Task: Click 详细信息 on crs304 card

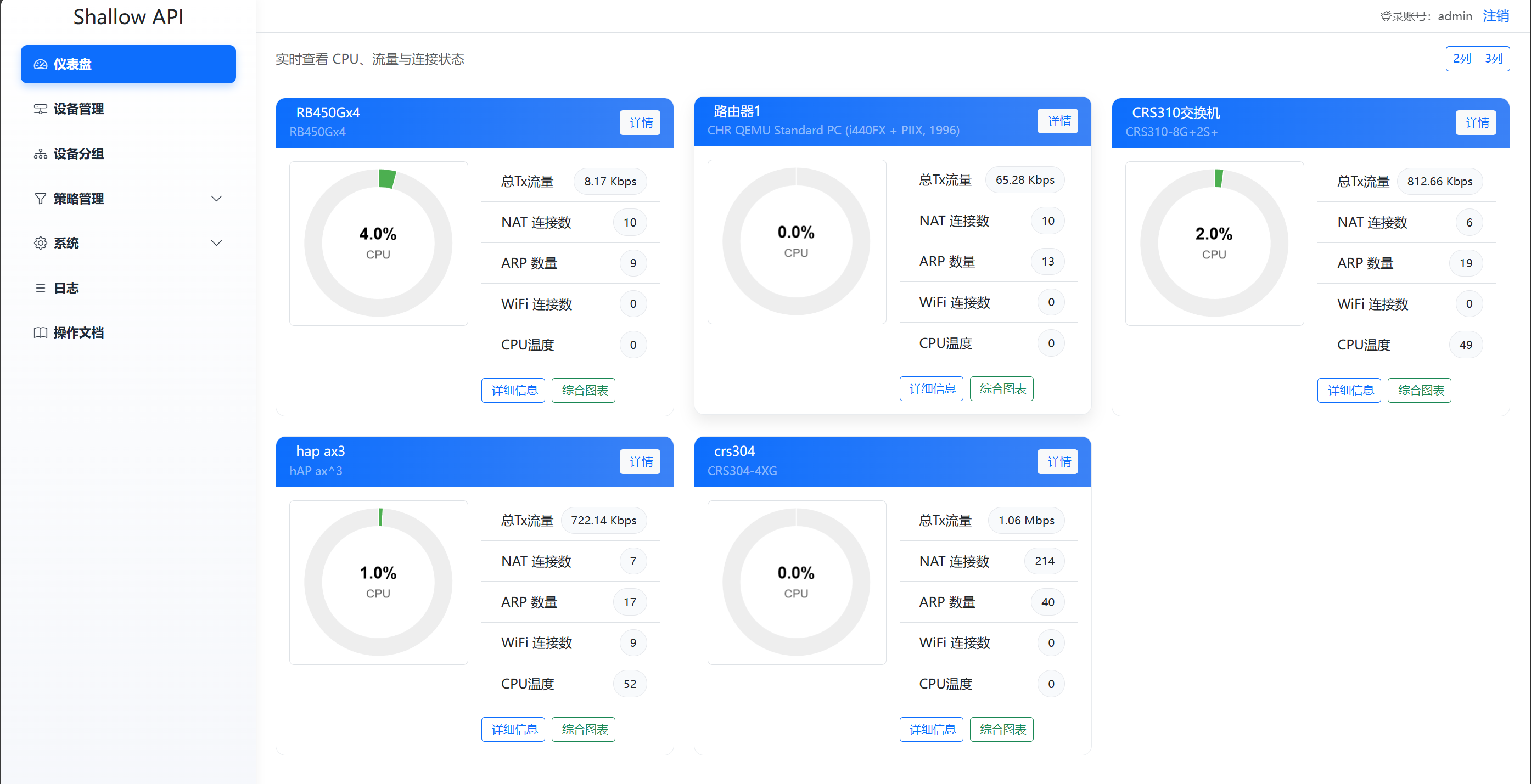Action: (x=932, y=729)
